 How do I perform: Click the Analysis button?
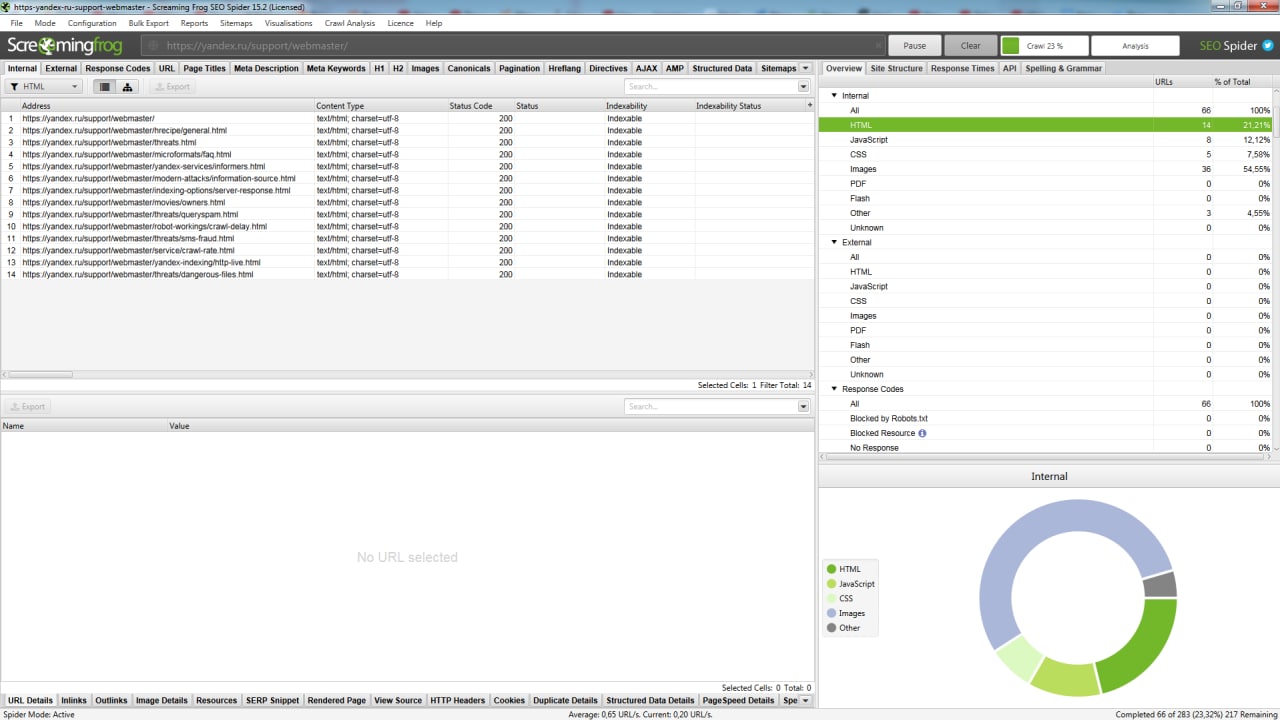1136,46
